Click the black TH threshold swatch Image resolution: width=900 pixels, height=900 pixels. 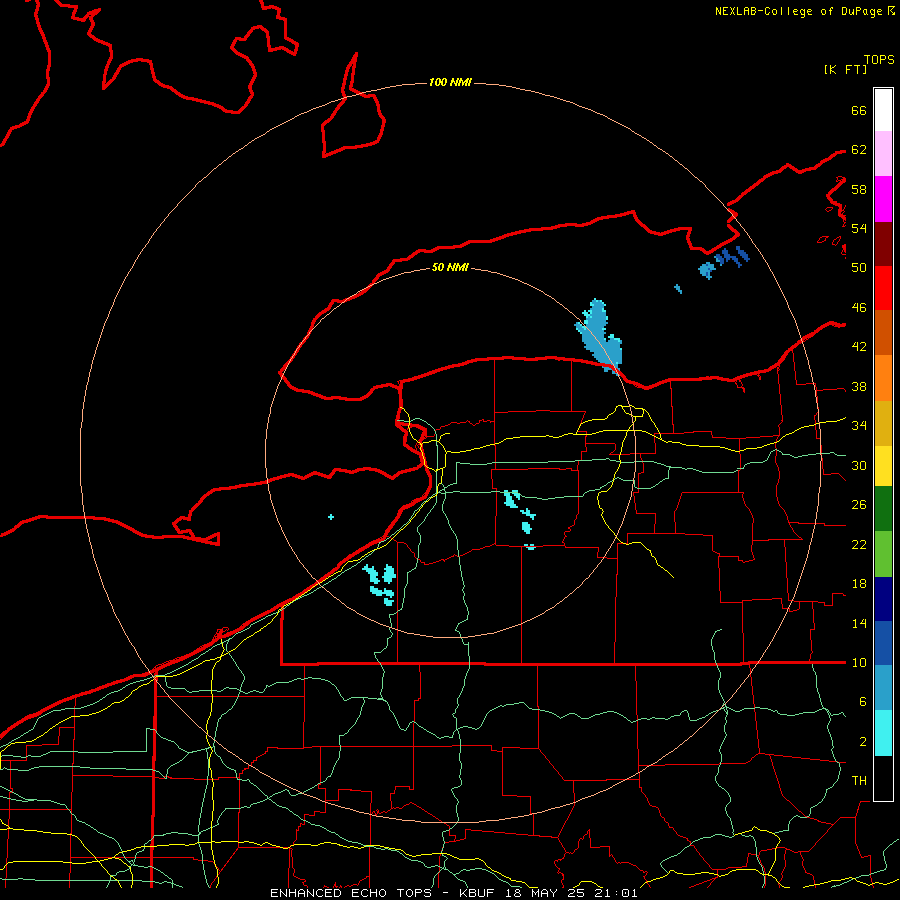coord(883,777)
